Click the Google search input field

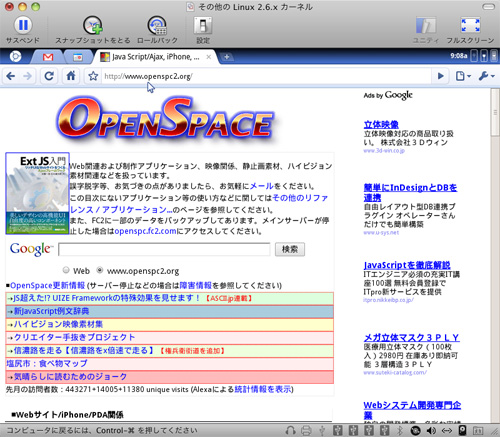pos(164,249)
